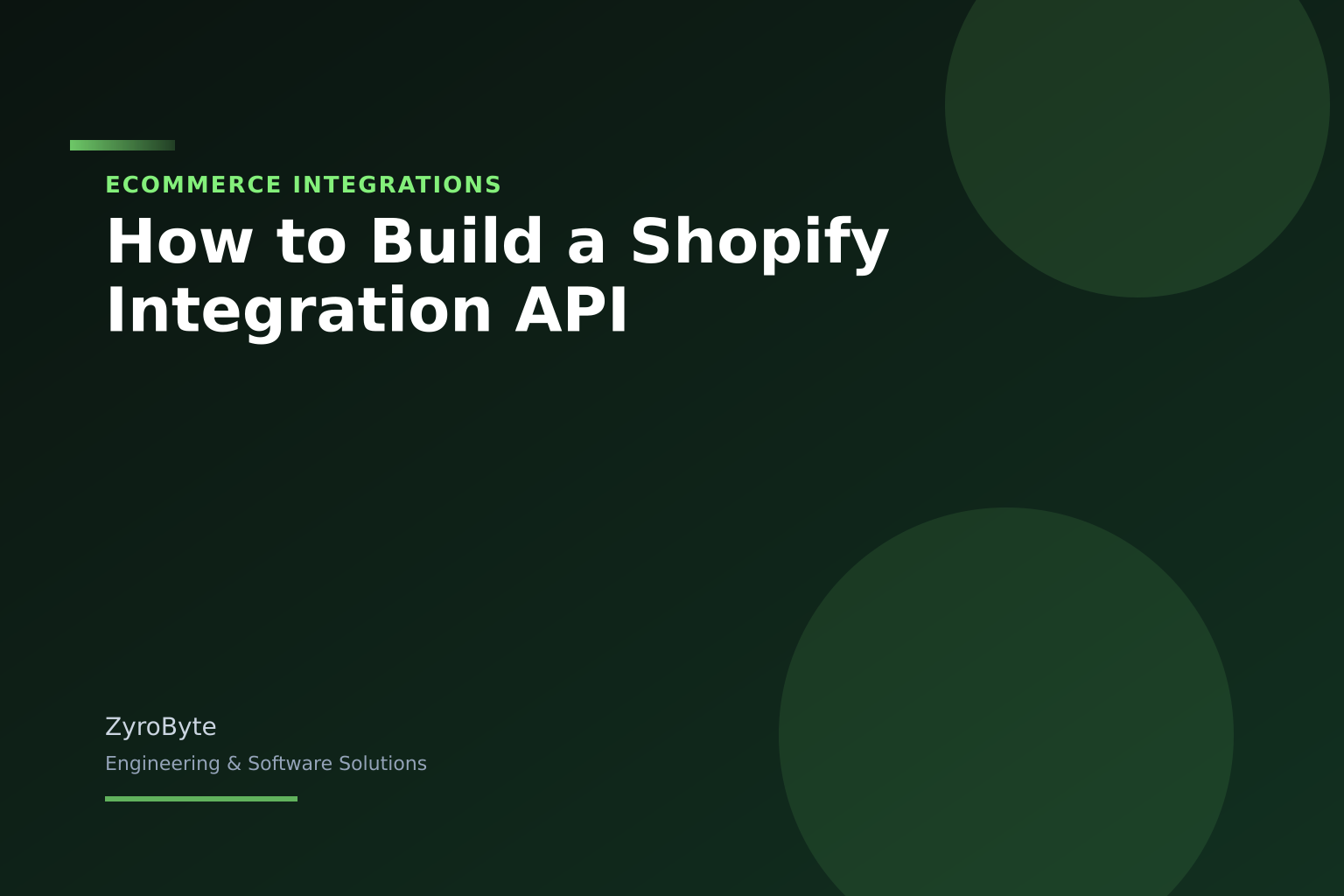Expand the title 'How to Build a Shopify Integration API'

point(497,274)
